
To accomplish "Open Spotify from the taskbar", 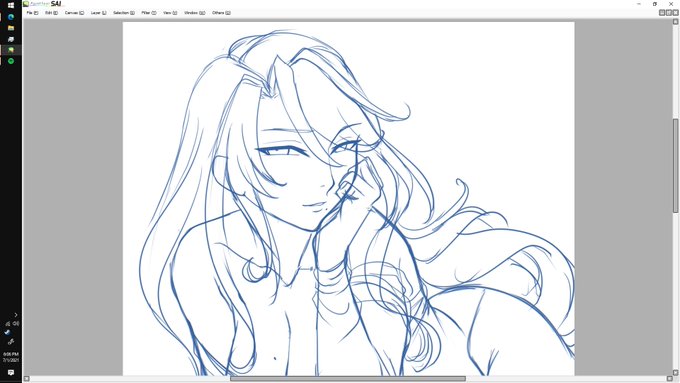I will coord(11,61).
